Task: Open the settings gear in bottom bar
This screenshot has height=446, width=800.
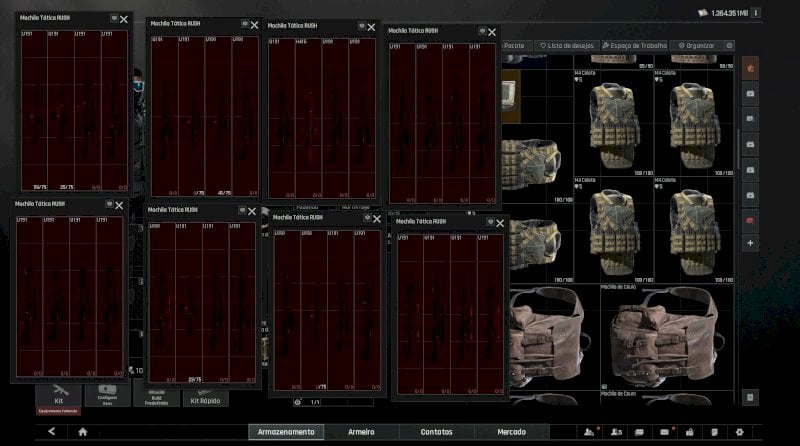Action: coord(739,432)
